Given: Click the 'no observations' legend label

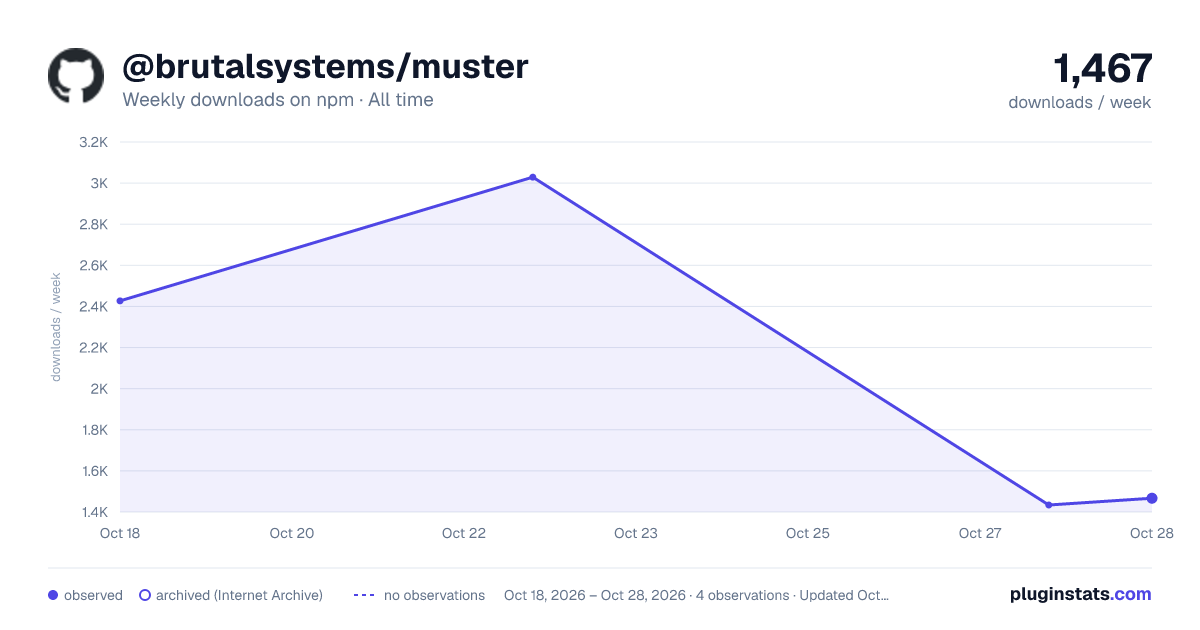Looking at the screenshot, I should (x=434, y=595).
